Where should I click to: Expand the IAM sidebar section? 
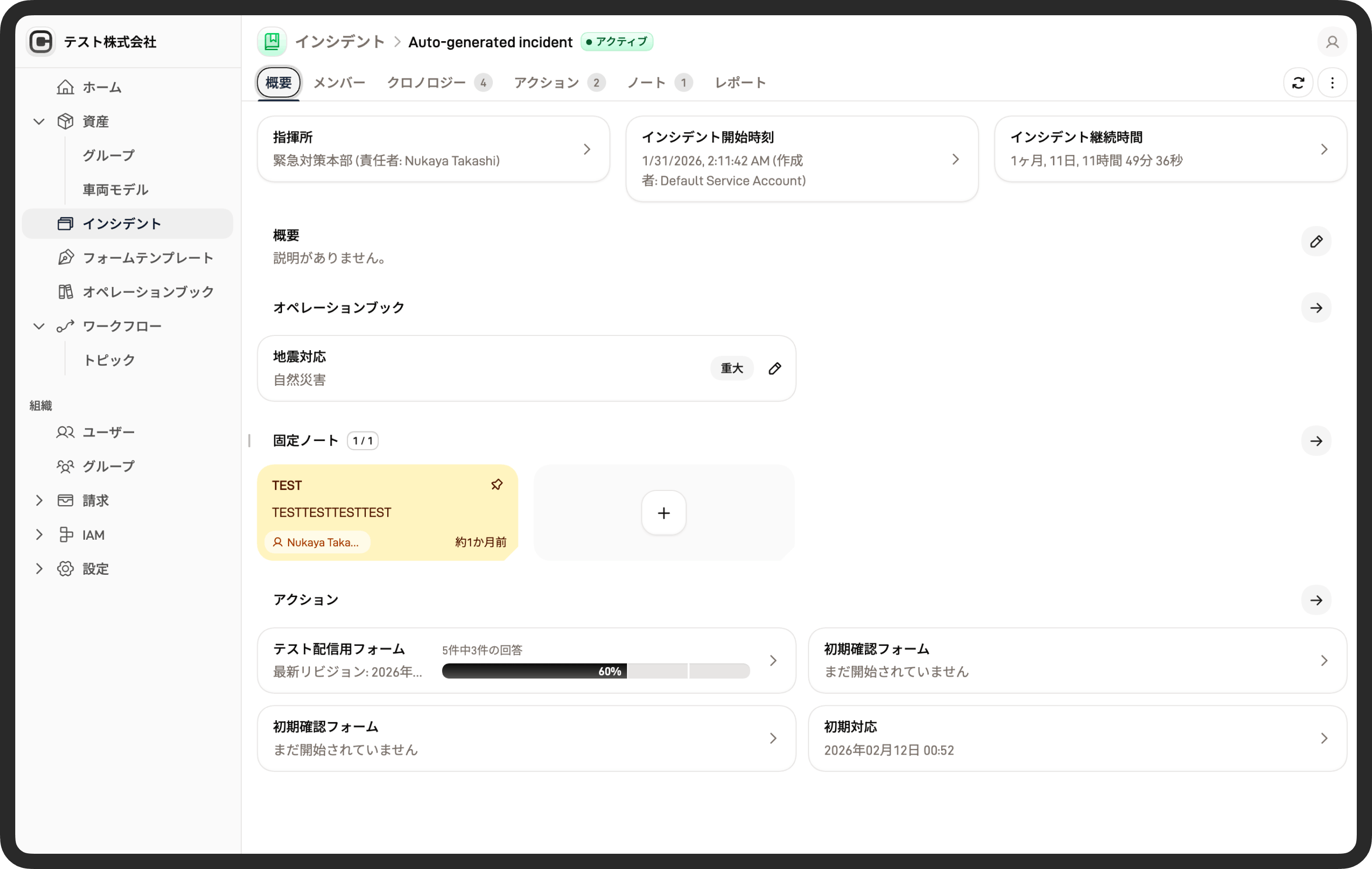point(39,535)
